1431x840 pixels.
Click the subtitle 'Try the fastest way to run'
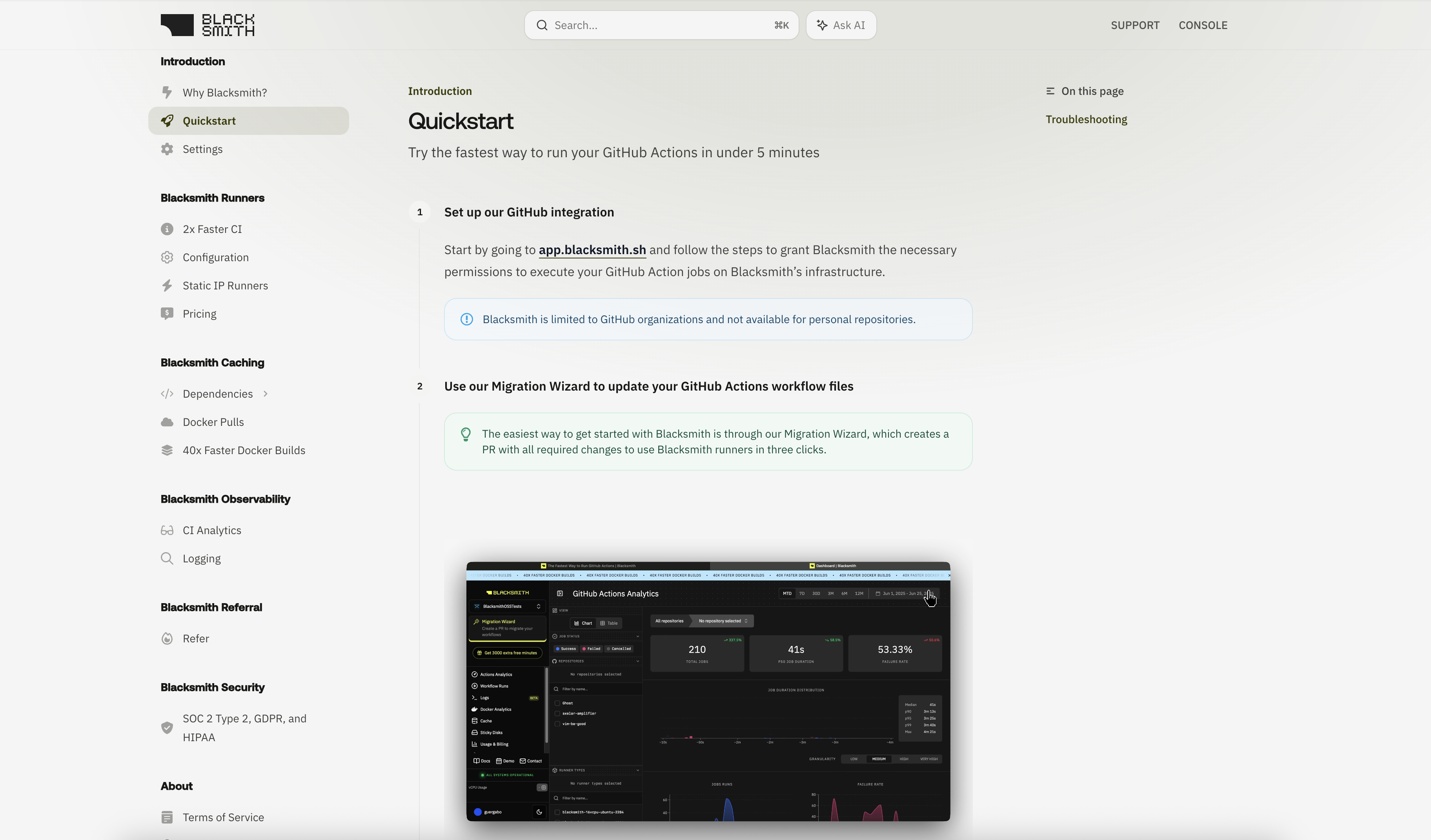pos(613,153)
